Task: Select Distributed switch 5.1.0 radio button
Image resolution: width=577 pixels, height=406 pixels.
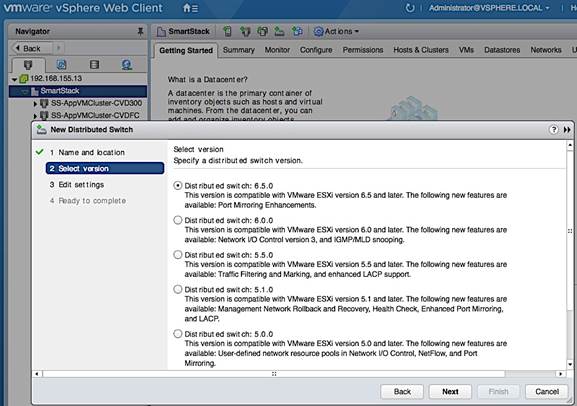Action: [178, 289]
